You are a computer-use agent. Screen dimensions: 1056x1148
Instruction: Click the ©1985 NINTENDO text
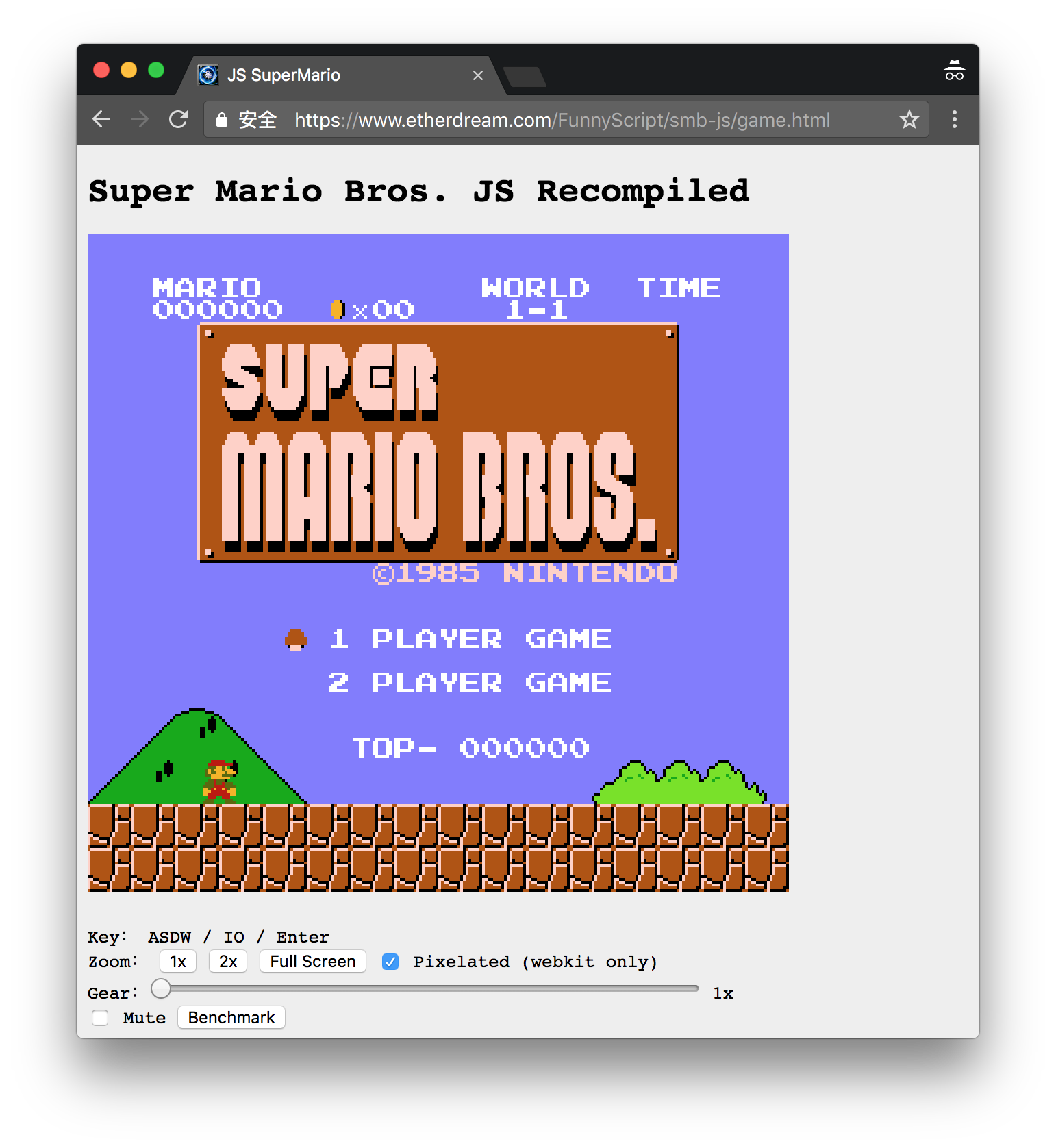pos(525,573)
